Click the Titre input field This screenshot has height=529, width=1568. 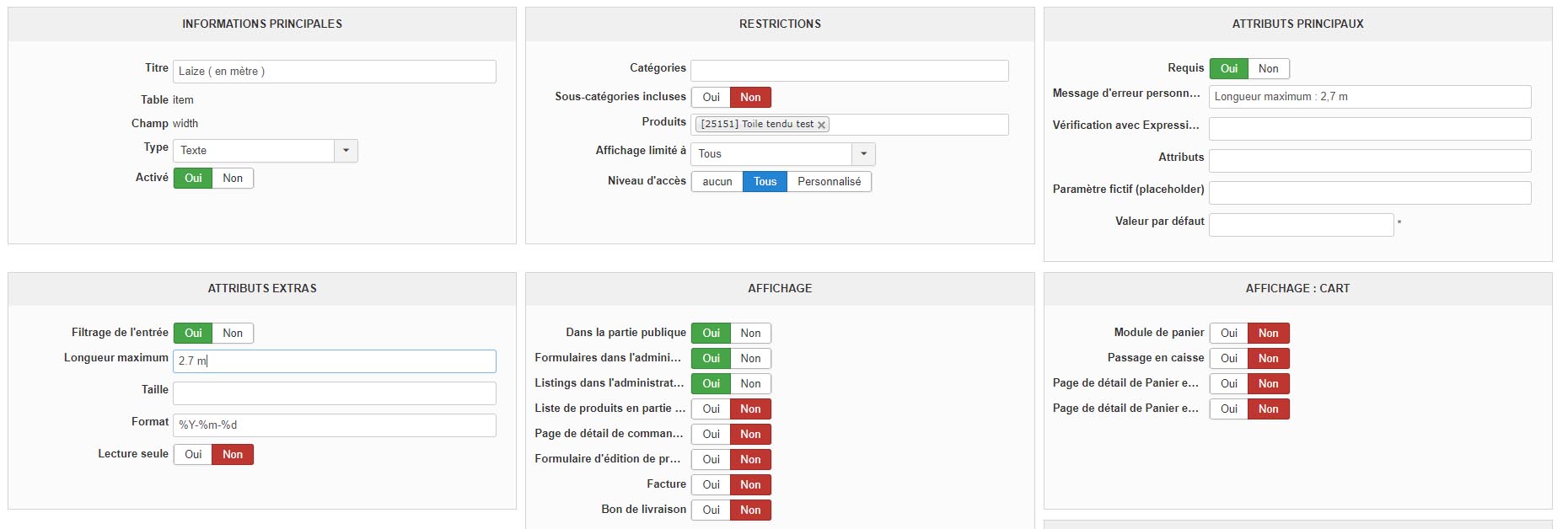click(334, 72)
